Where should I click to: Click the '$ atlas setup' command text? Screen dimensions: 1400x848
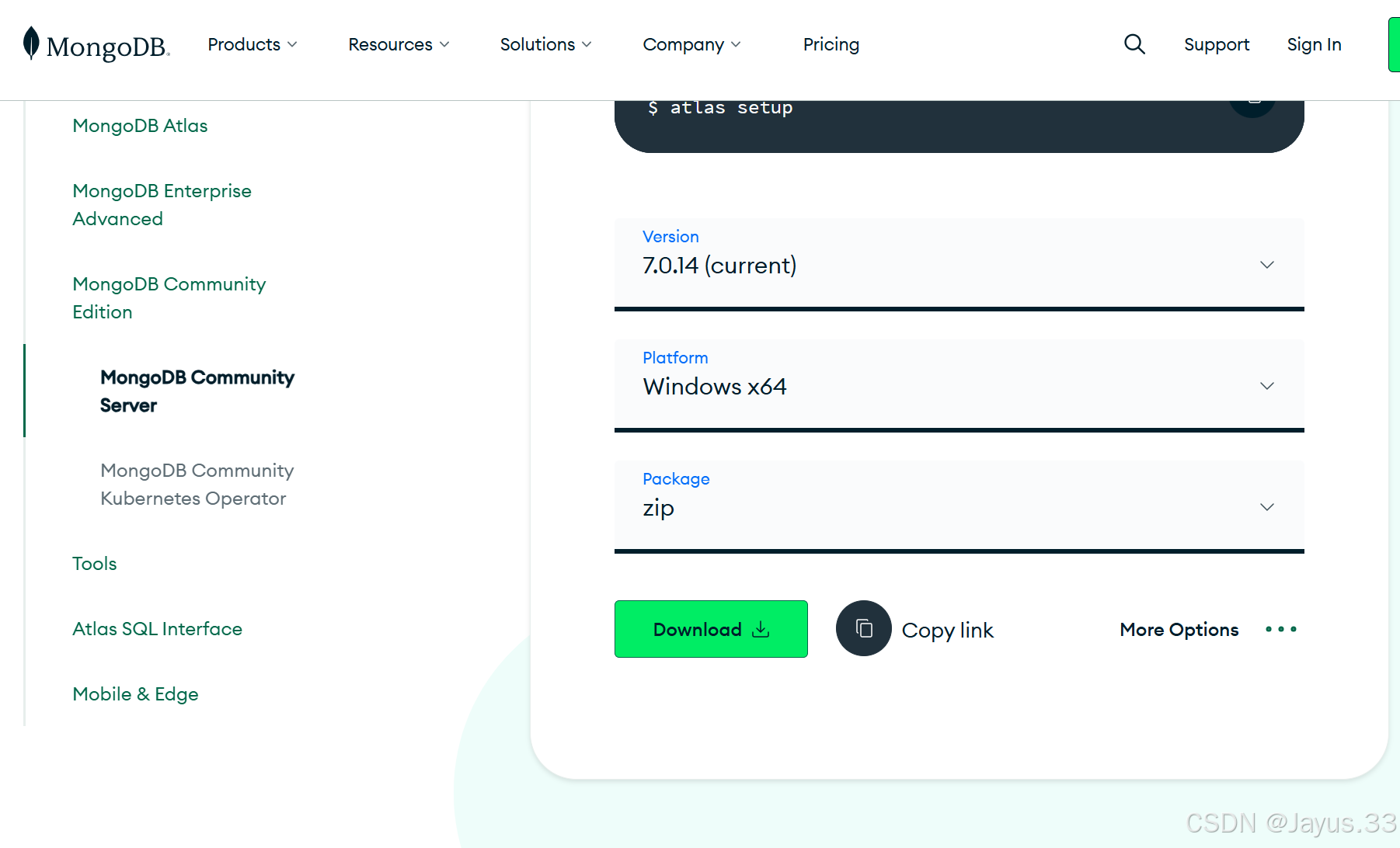click(x=720, y=108)
